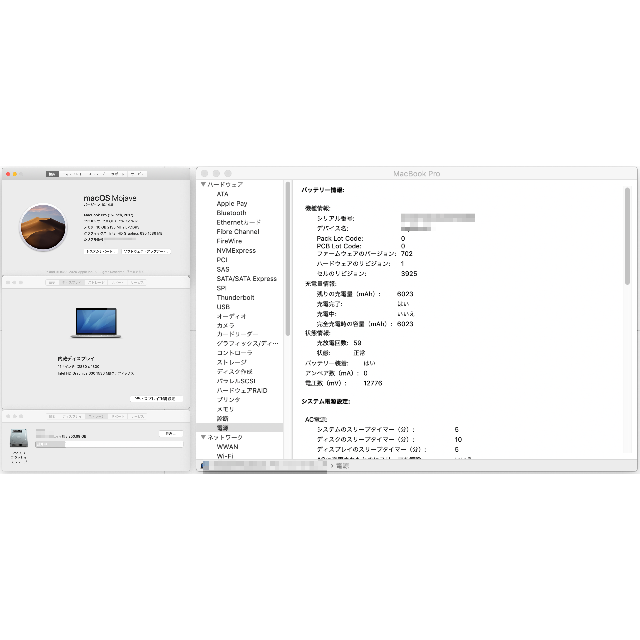Click the computer icon in System Report path bar

coord(205,465)
